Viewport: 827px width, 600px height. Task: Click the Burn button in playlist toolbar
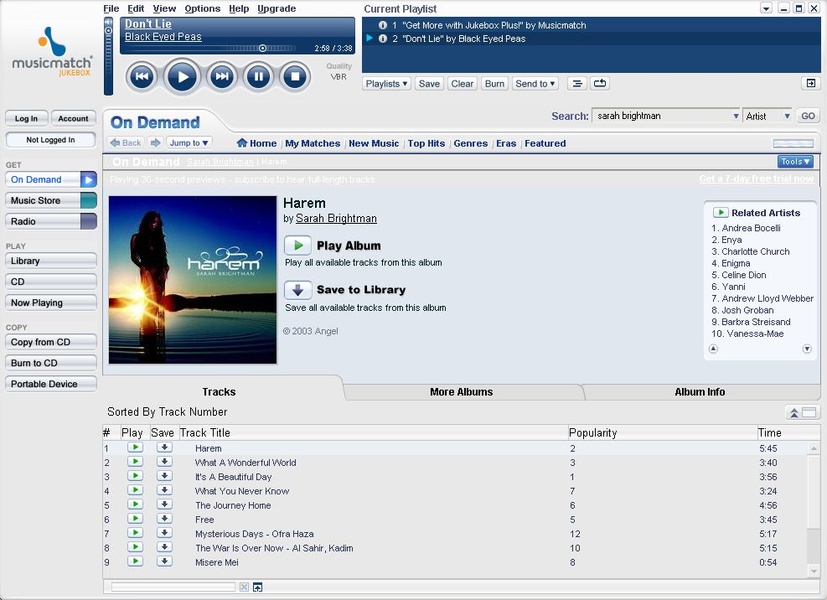coord(494,84)
